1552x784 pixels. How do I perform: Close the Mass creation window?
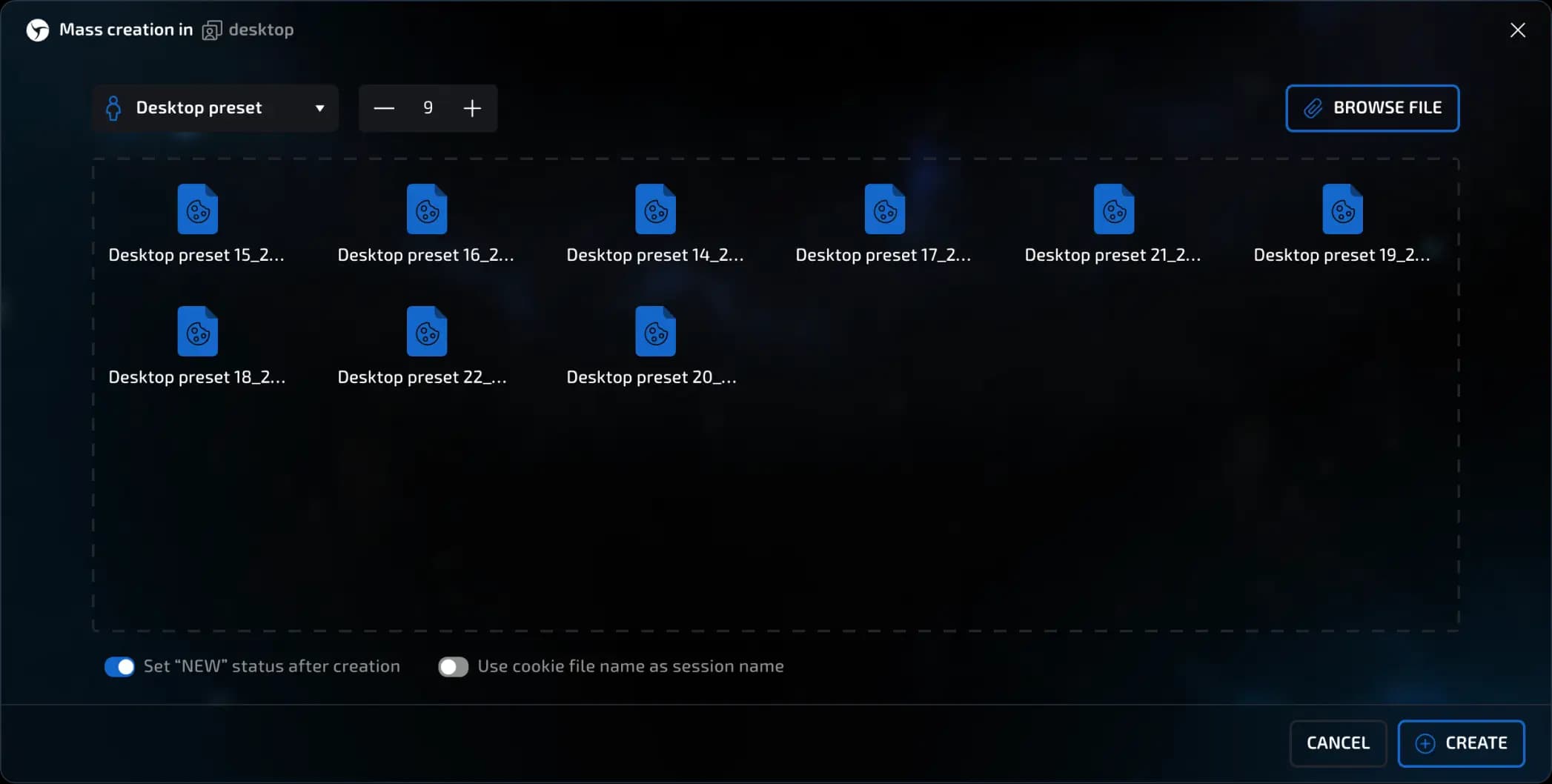coord(1517,30)
